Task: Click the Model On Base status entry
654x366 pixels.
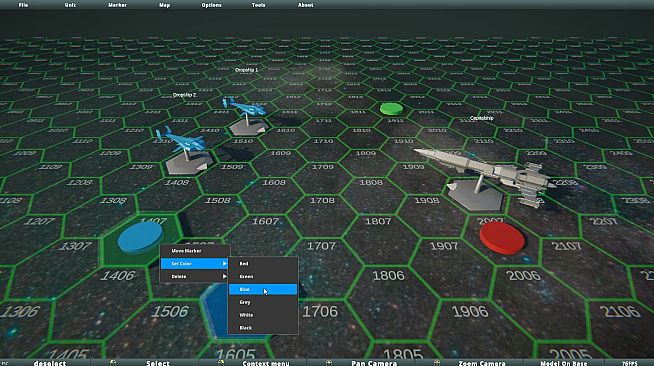Action: 564,363
